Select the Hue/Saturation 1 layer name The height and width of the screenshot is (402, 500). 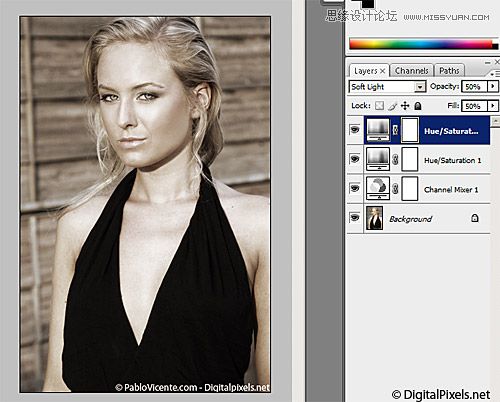[x=452, y=160]
